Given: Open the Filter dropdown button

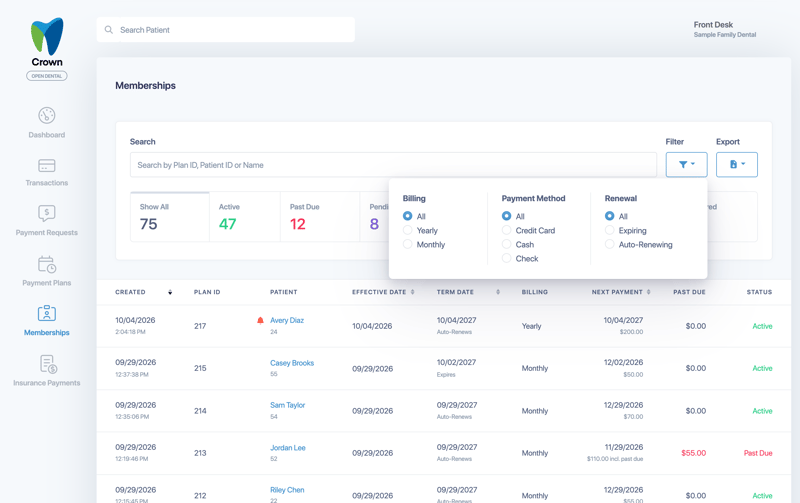Looking at the screenshot, I should 686,164.
